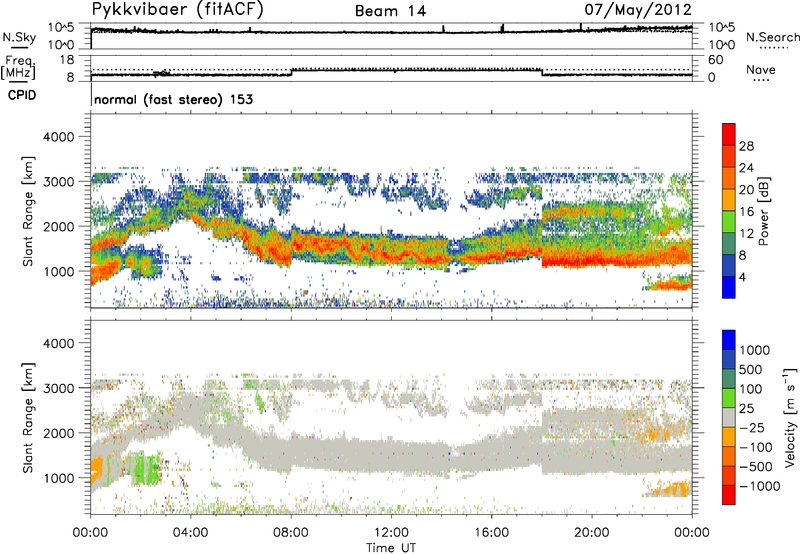
Task: Click the orange velocity patch at 00:00 near 1000 km
Action: tap(96, 470)
